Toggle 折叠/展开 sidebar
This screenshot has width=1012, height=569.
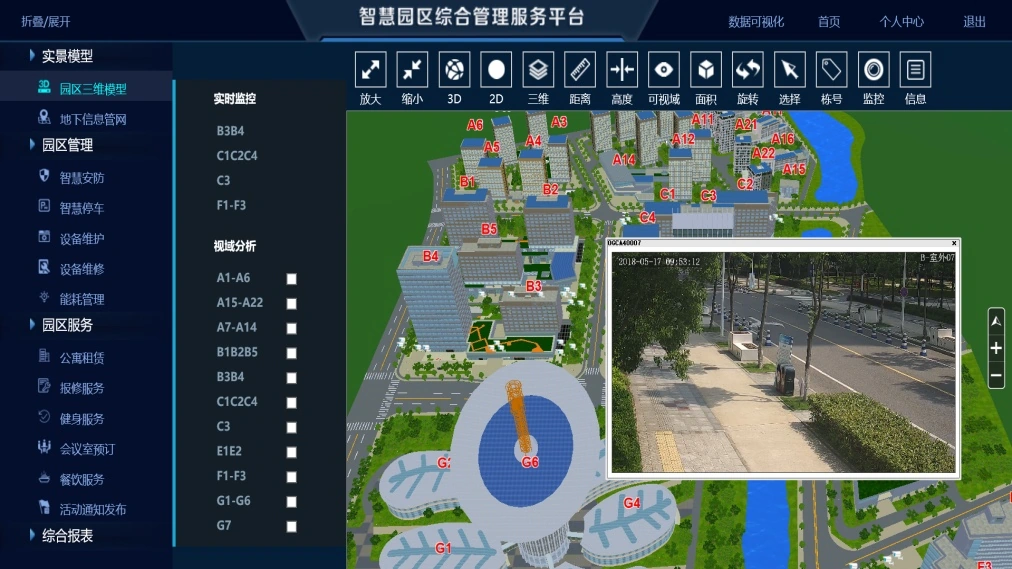coord(46,22)
